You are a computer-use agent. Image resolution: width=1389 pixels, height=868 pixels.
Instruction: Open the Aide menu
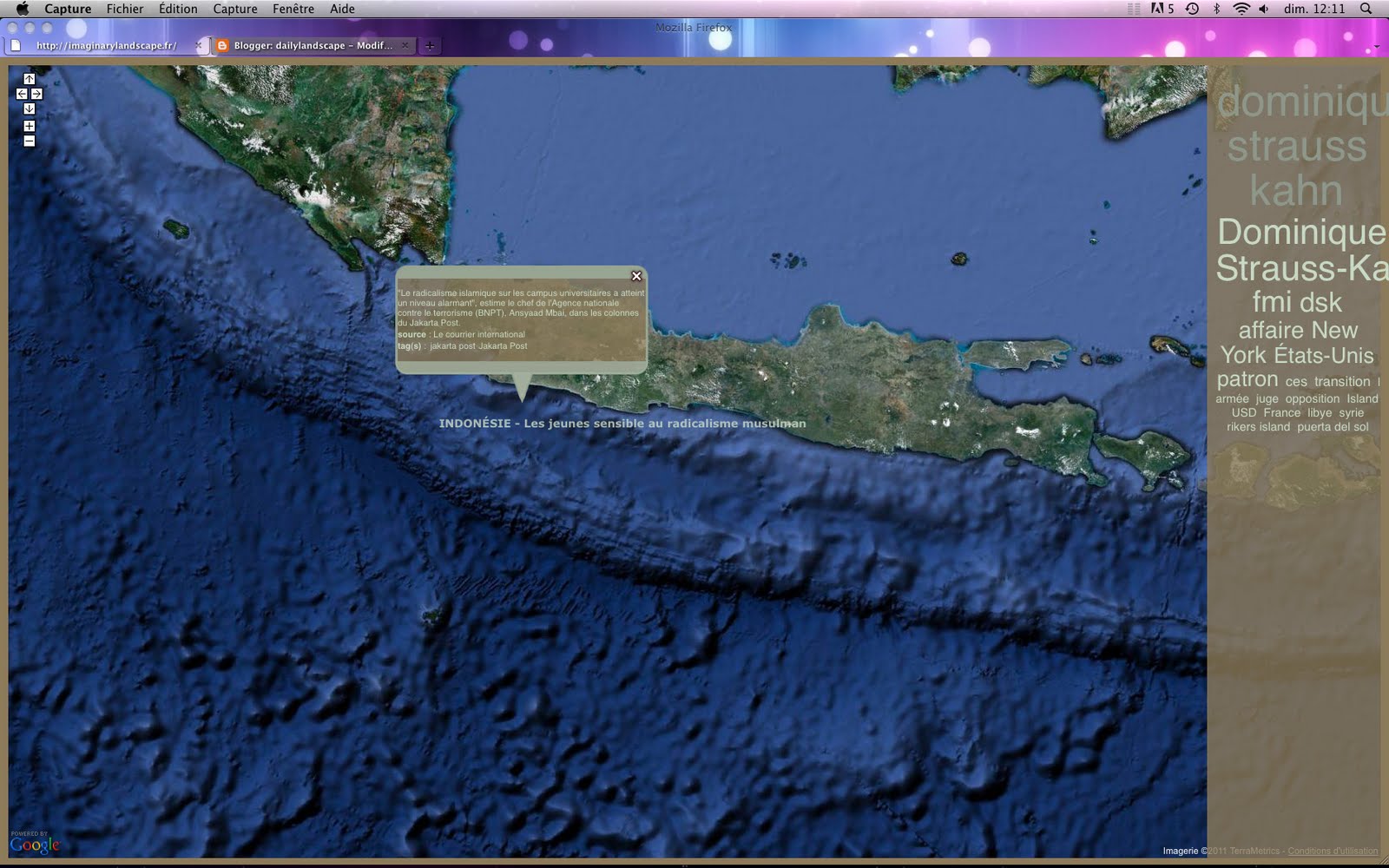coord(342,9)
